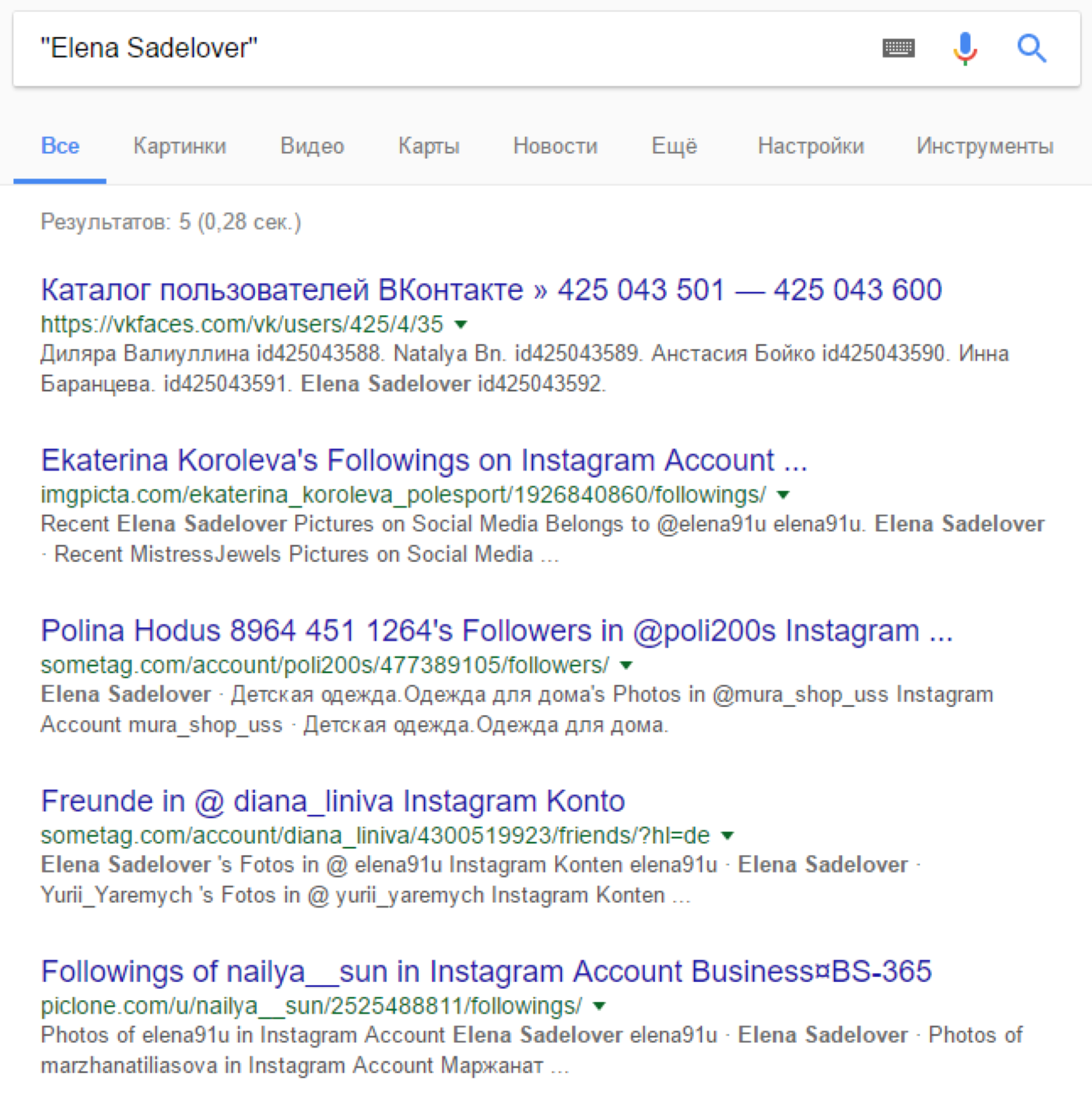Click the search query input field
This screenshot has height=1105, width=1092.
447,48
